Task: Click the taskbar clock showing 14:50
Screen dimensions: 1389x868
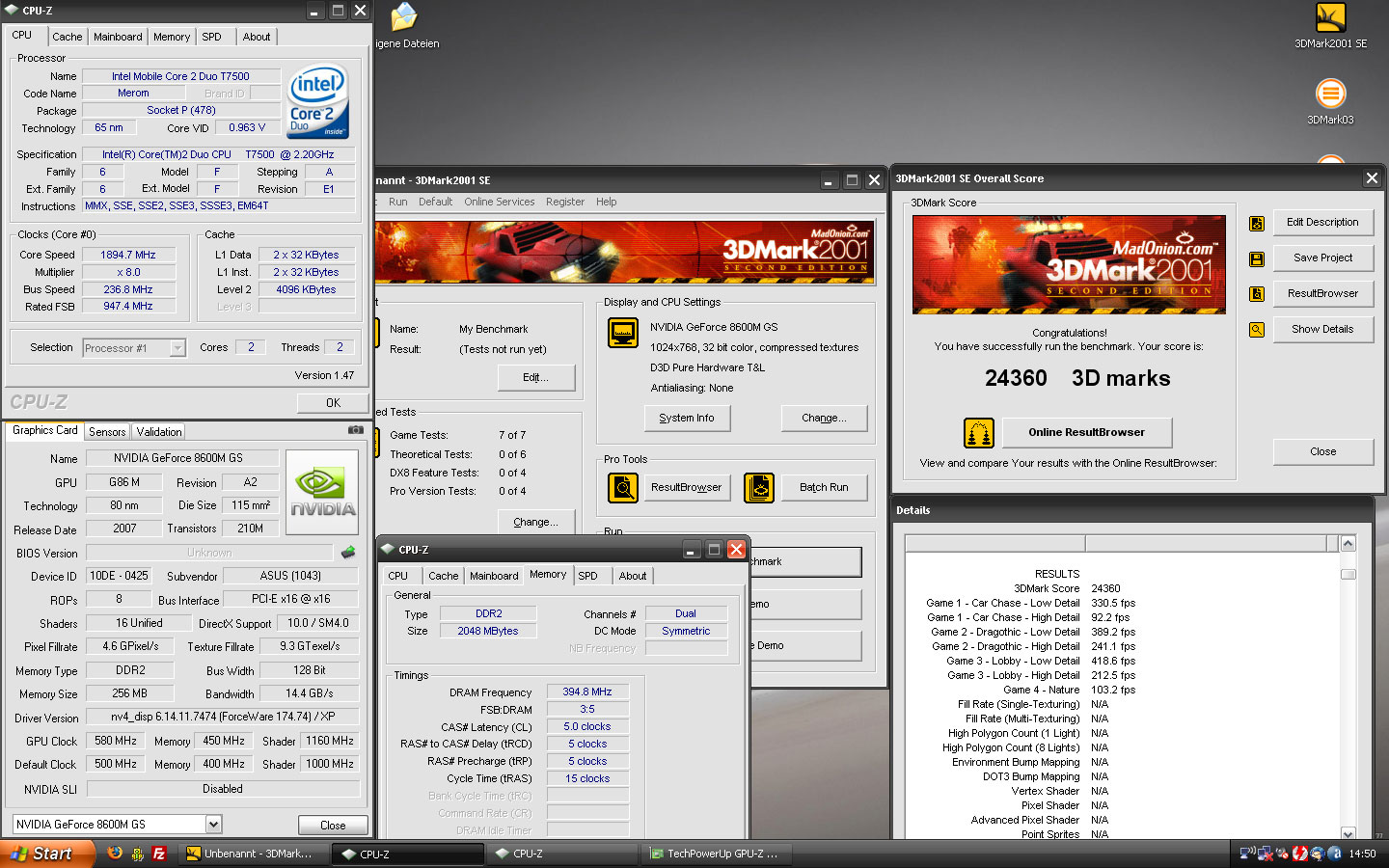Action: coord(1362,854)
